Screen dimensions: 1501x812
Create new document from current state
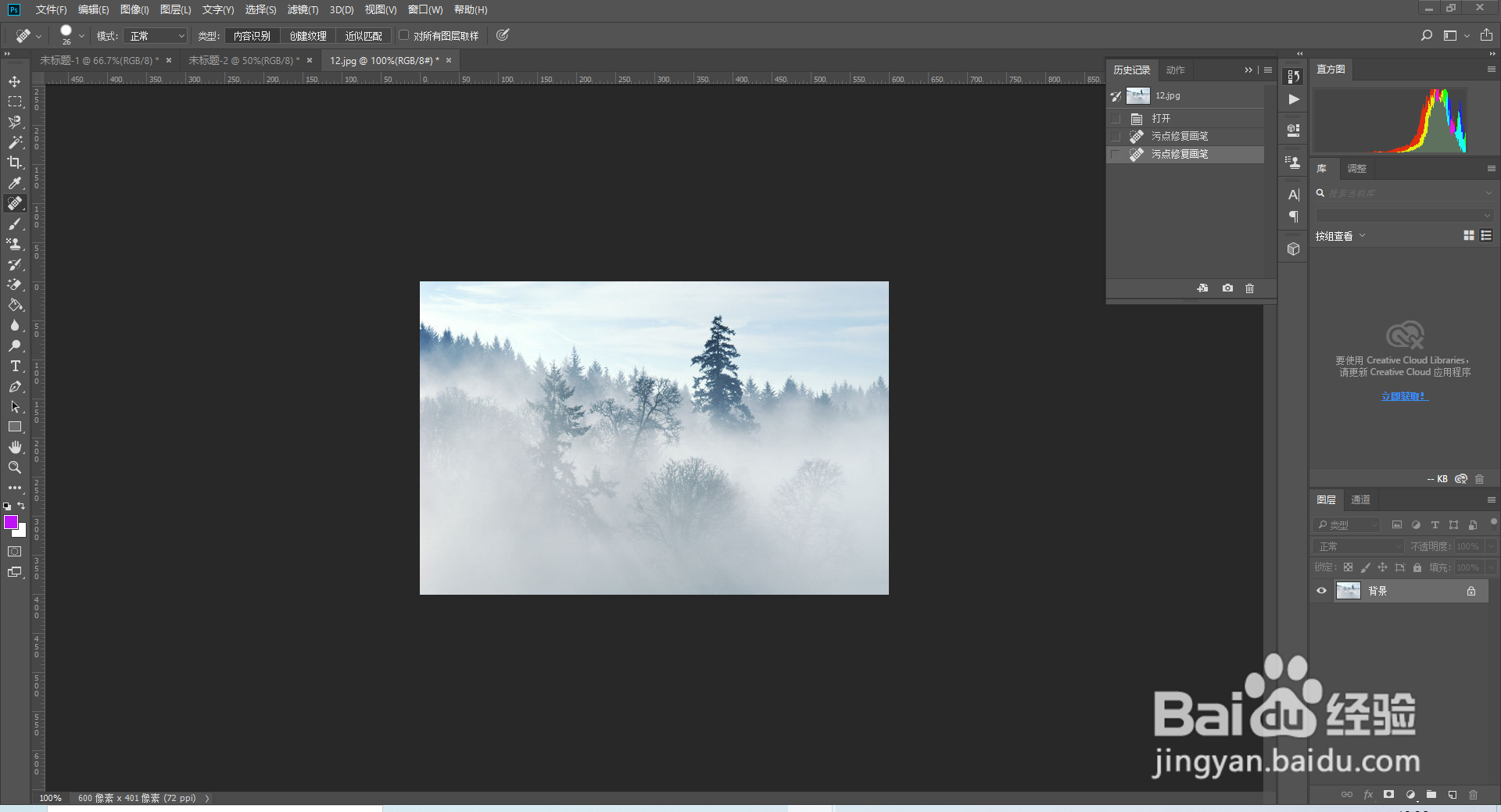tap(1202, 288)
